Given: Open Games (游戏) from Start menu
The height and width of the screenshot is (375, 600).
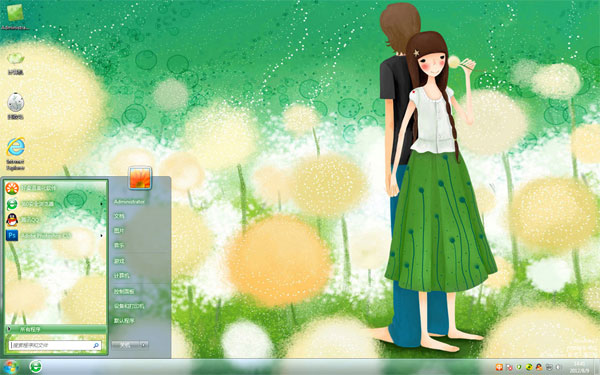Looking at the screenshot, I should click(119, 261).
